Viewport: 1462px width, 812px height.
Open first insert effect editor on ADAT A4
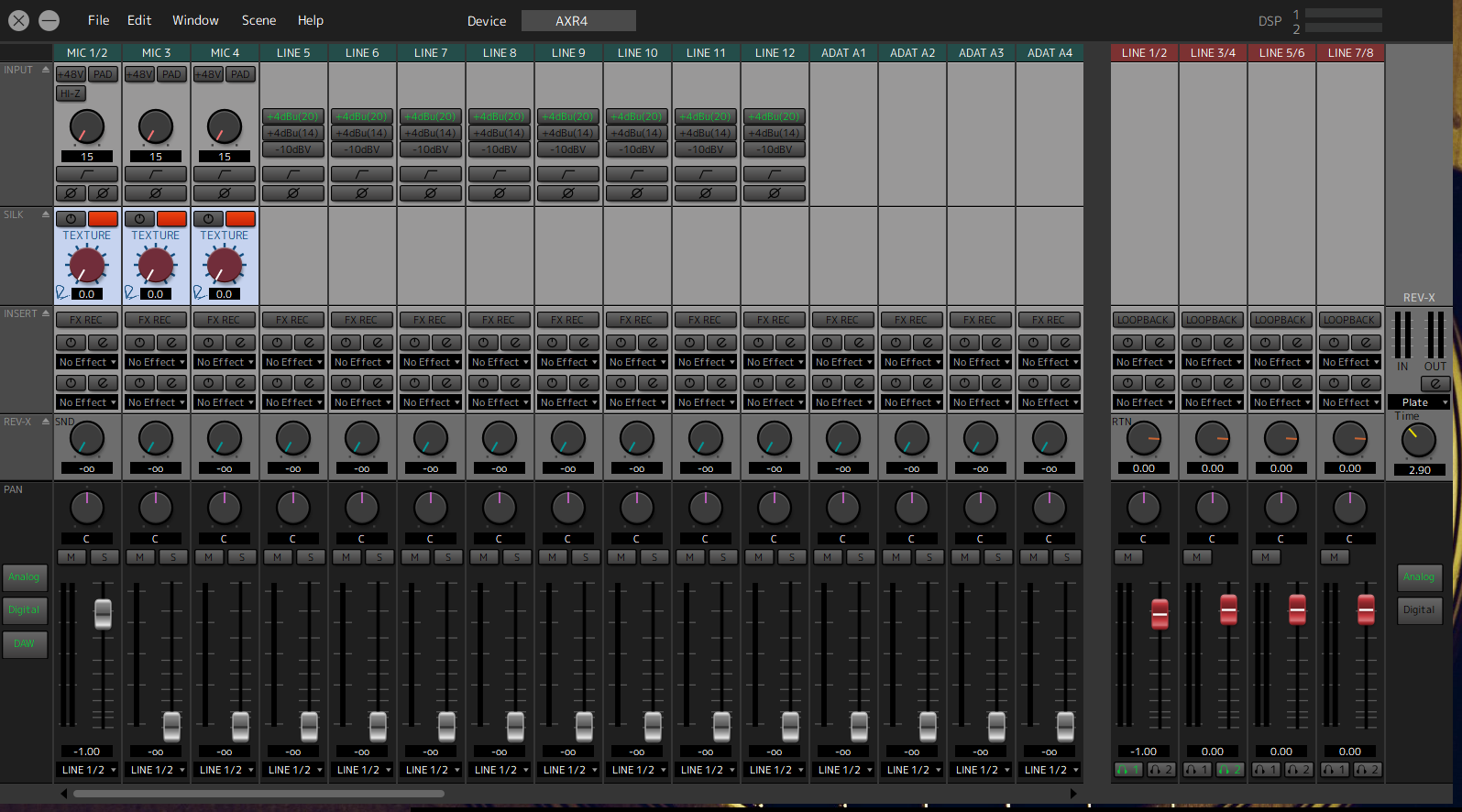(x=1065, y=343)
